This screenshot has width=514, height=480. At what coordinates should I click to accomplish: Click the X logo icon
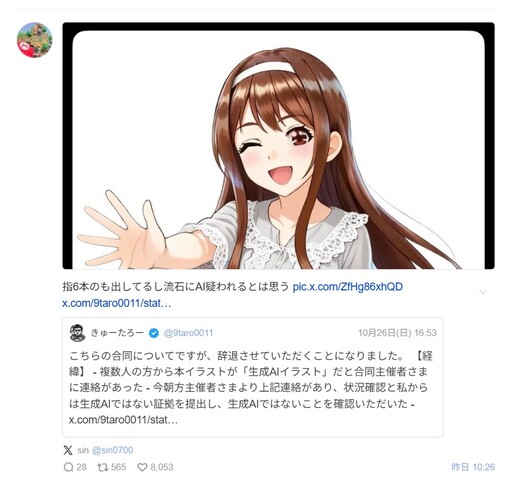click(68, 450)
